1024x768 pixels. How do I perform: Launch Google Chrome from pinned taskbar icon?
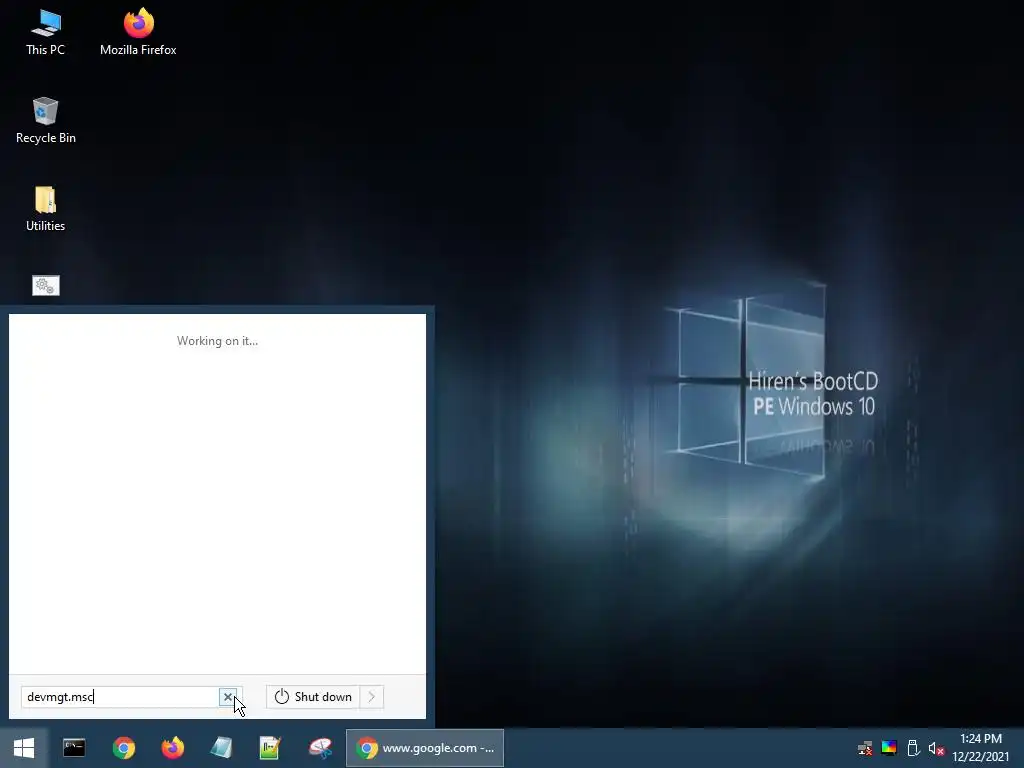point(123,748)
